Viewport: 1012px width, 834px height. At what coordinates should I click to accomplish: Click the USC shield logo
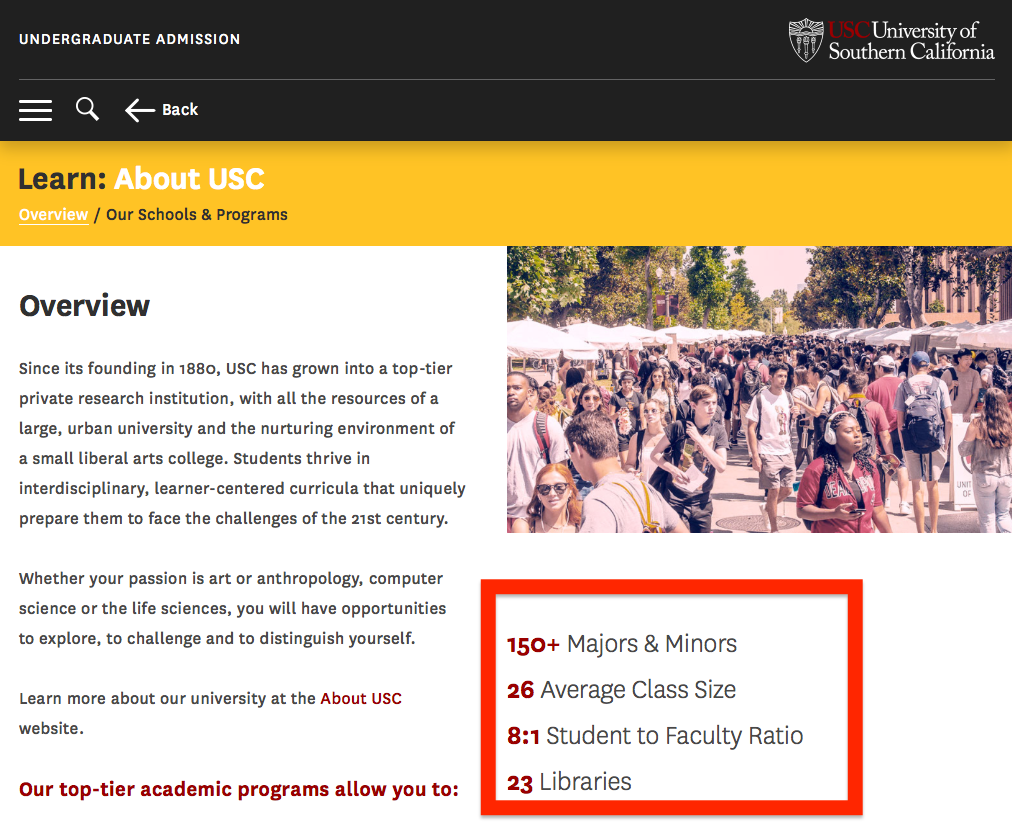pyautogui.click(x=806, y=40)
